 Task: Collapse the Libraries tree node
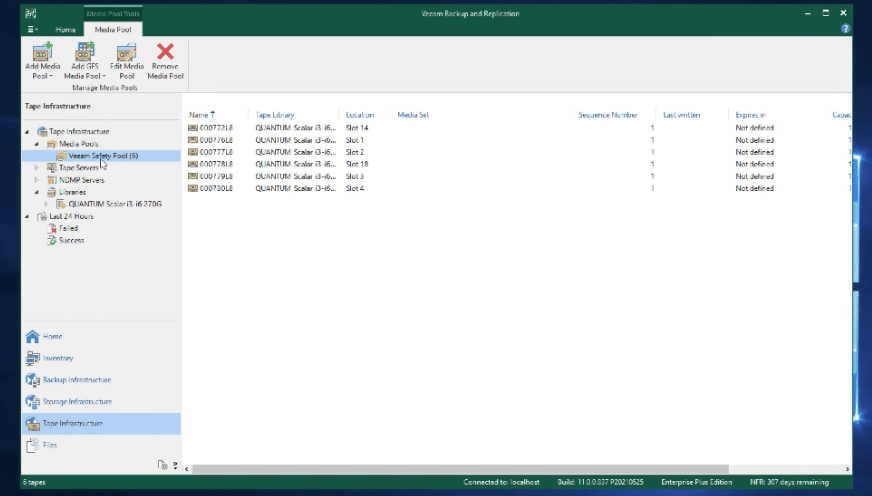click(x=37, y=192)
